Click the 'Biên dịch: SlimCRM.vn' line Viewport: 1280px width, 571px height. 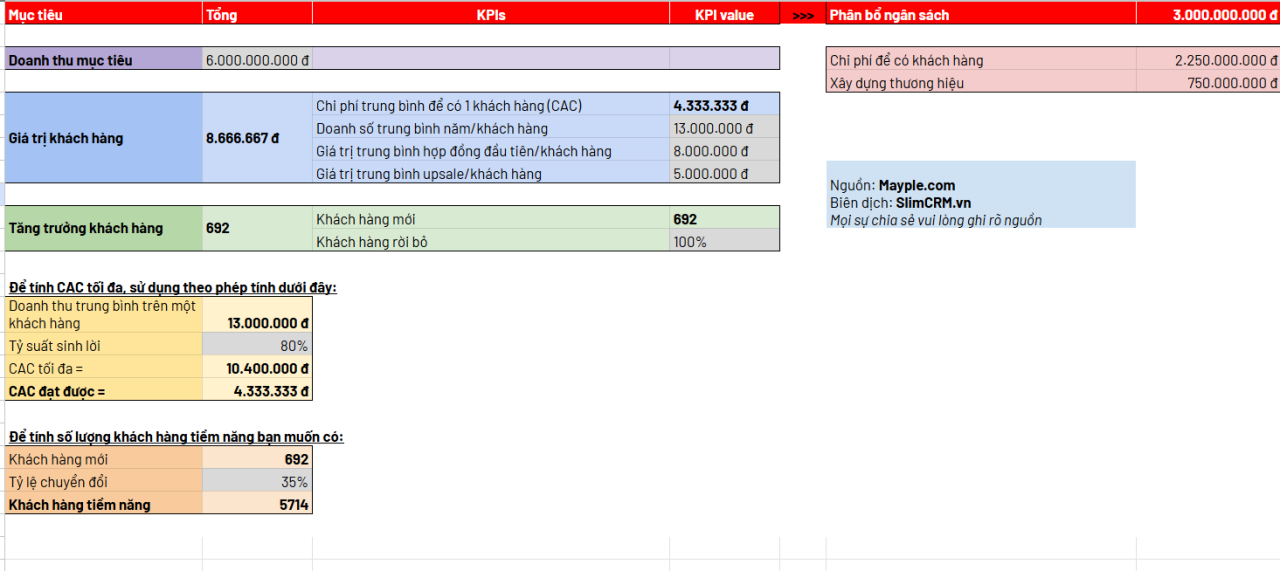coord(900,202)
